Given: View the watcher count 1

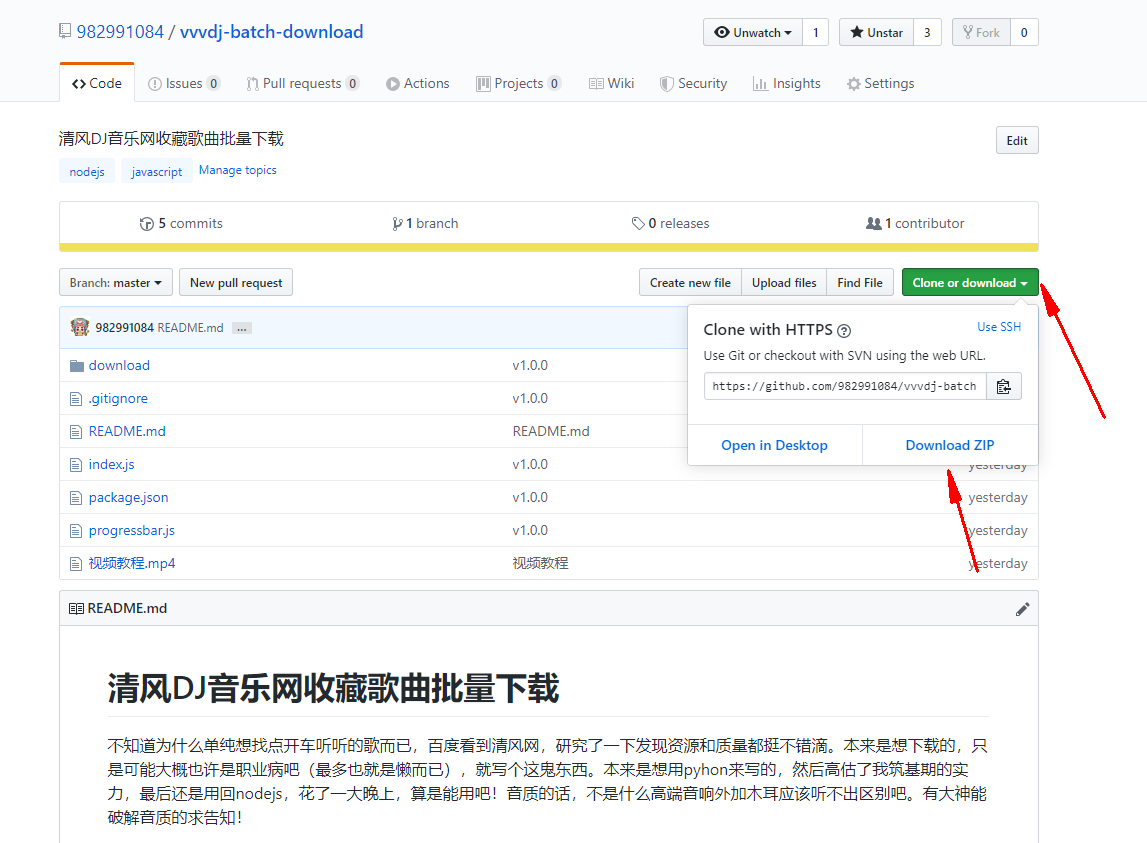Looking at the screenshot, I should pyautogui.click(x=816, y=32).
